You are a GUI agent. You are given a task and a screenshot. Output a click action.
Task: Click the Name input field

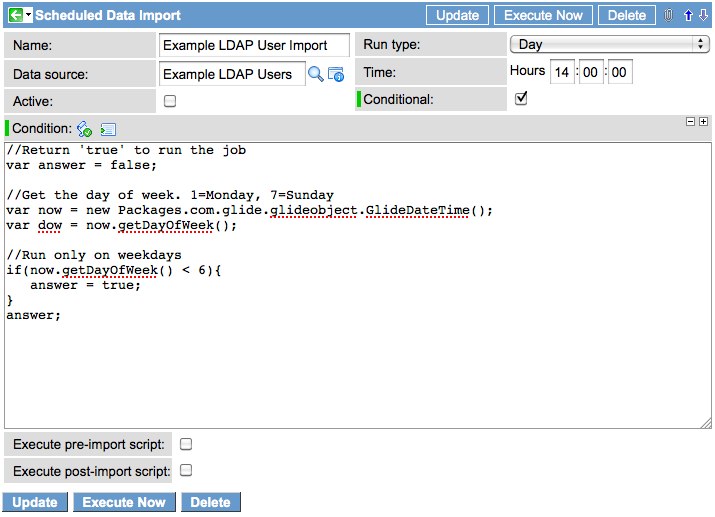click(x=255, y=45)
